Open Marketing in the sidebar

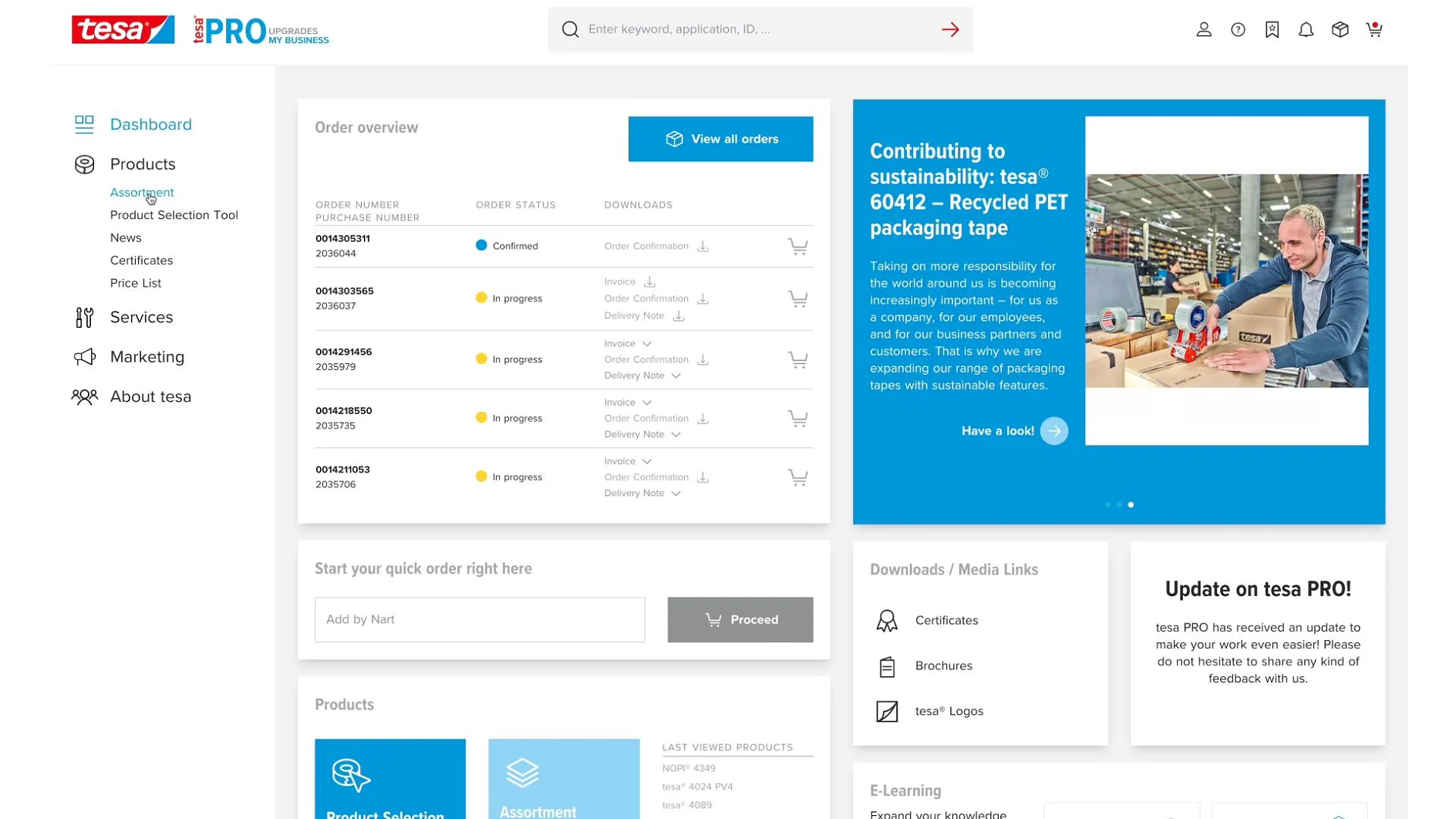[x=147, y=357]
